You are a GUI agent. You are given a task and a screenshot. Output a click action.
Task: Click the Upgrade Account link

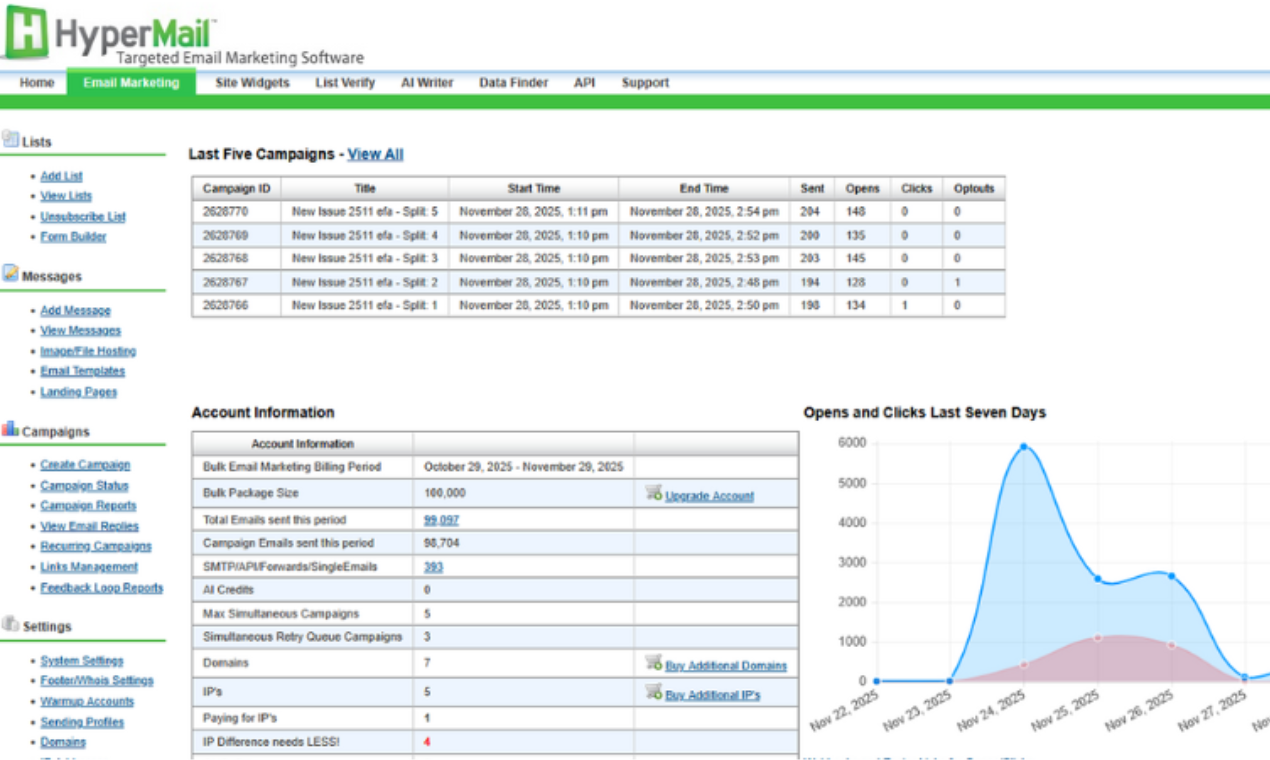709,496
